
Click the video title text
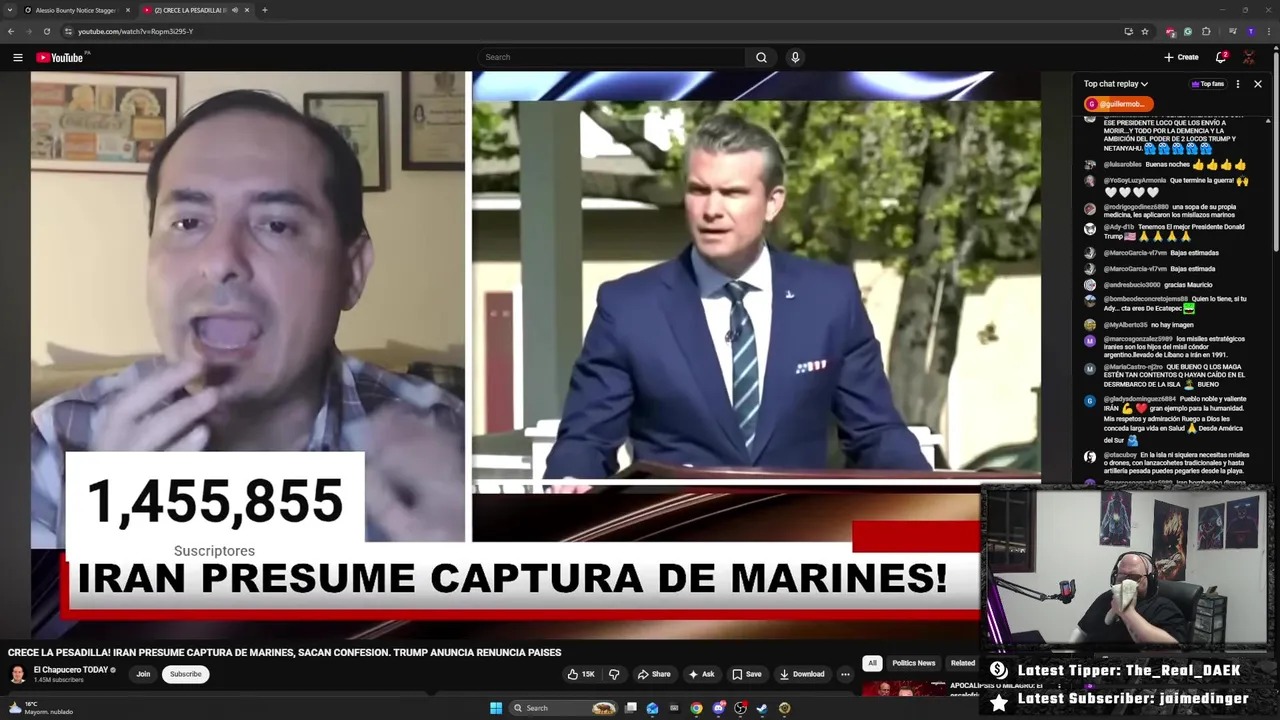point(284,652)
